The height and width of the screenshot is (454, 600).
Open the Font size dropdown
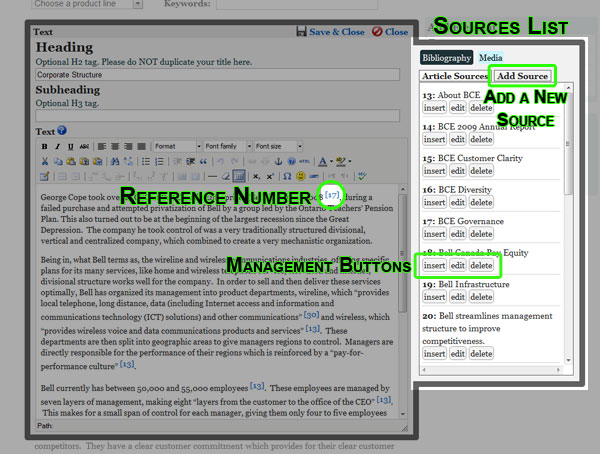coord(278,146)
